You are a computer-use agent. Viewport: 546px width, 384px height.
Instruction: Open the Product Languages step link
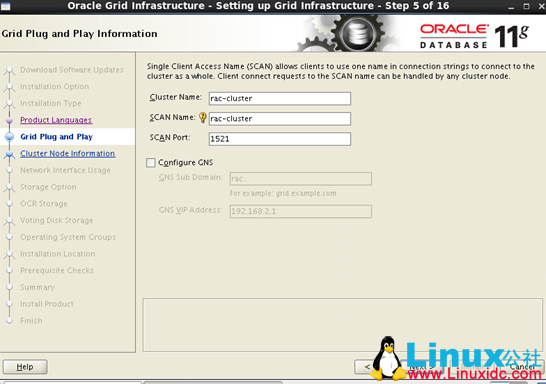(x=56, y=120)
